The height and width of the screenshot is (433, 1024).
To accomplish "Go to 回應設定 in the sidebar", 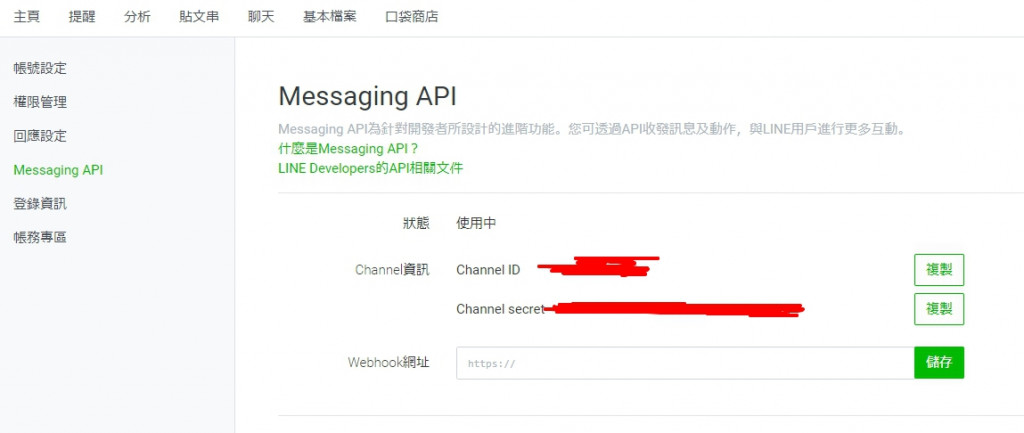I will click(40, 136).
